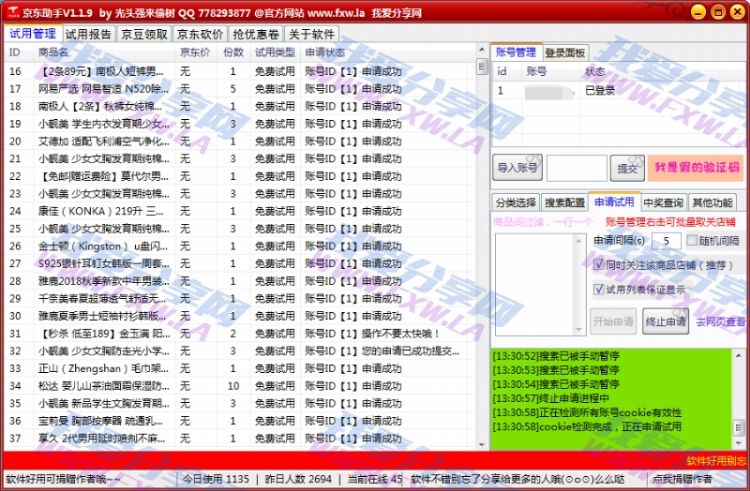Click the 京东助手 app icon in title bar
Viewport: 750px width, 491px height.
point(13,11)
